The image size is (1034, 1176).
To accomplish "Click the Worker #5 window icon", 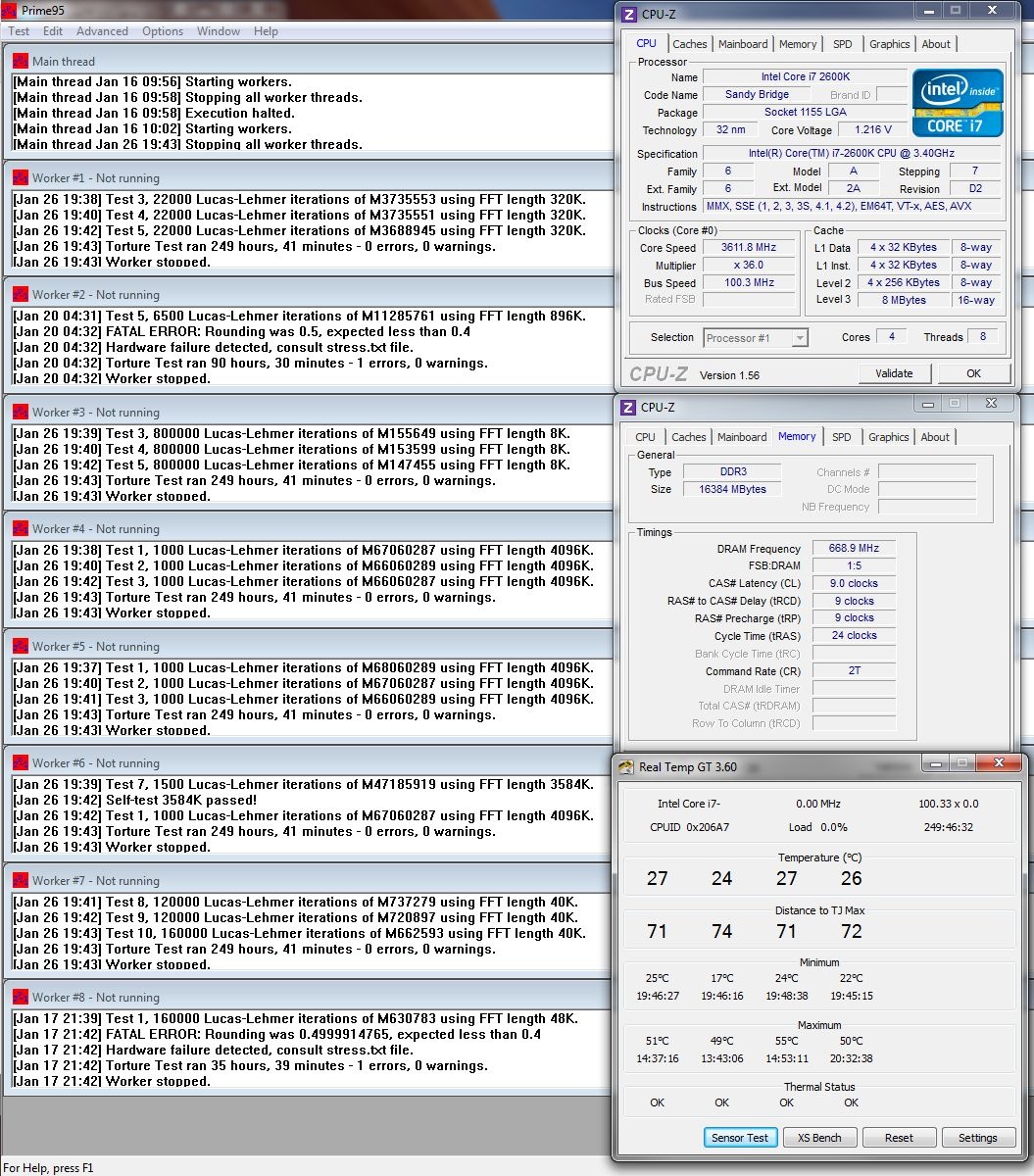I will pyautogui.click(x=21, y=646).
